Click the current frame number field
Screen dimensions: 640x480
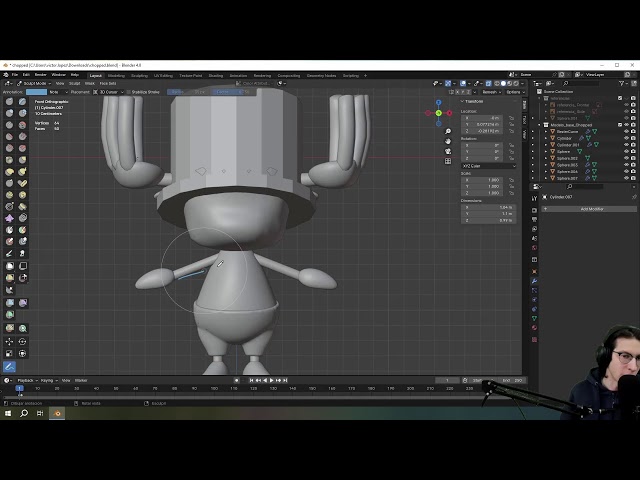coord(447,380)
